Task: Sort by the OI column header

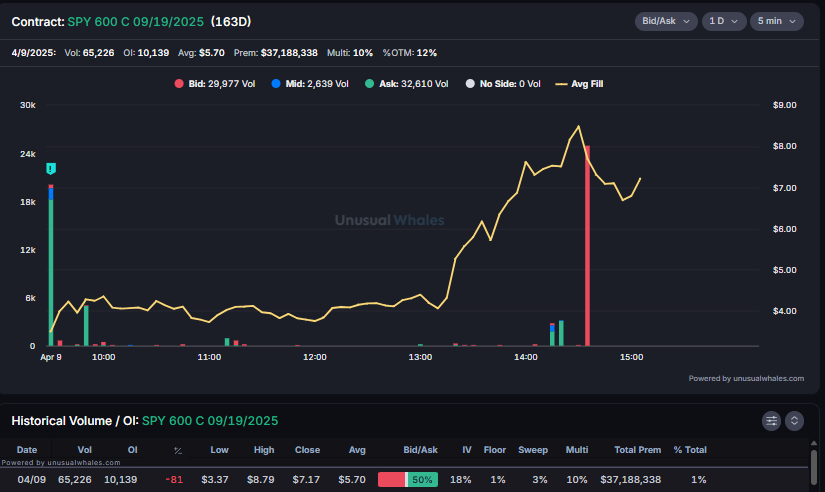Action: click(133, 450)
